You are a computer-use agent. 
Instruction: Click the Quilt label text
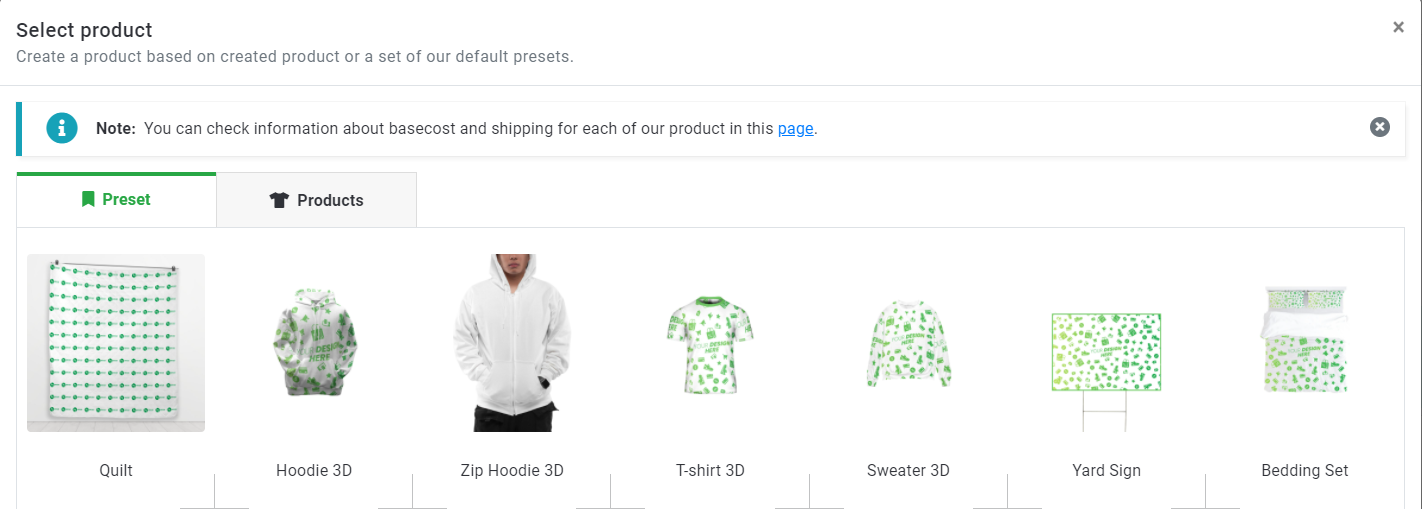pyautogui.click(x=116, y=470)
